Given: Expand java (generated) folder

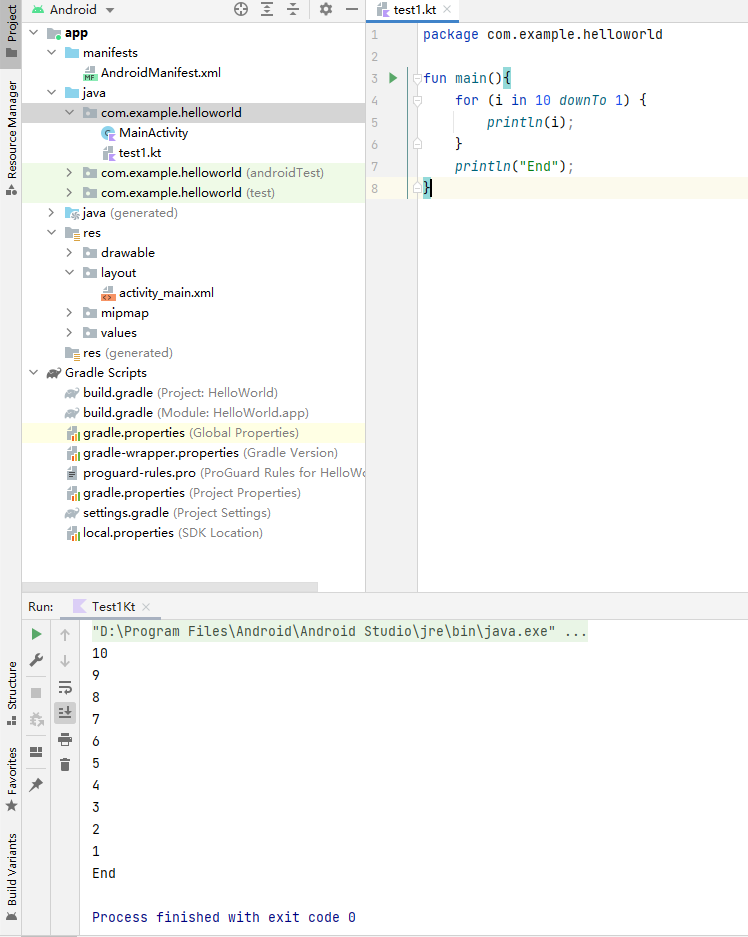Looking at the screenshot, I should pos(52,213).
